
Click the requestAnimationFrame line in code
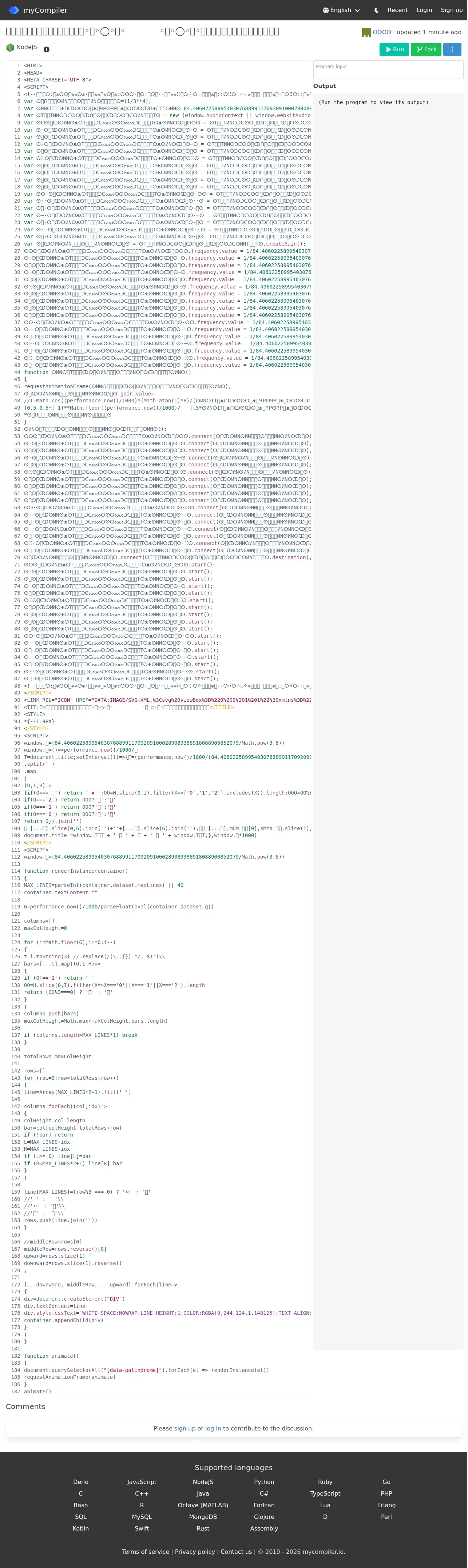pos(127,386)
